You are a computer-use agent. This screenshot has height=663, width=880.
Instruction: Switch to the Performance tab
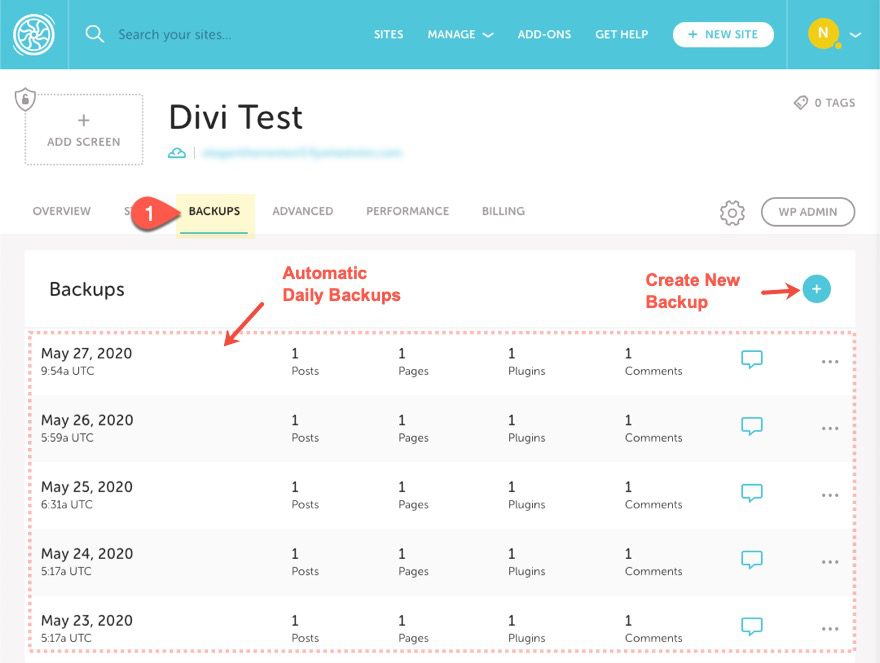[x=407, y=211]
